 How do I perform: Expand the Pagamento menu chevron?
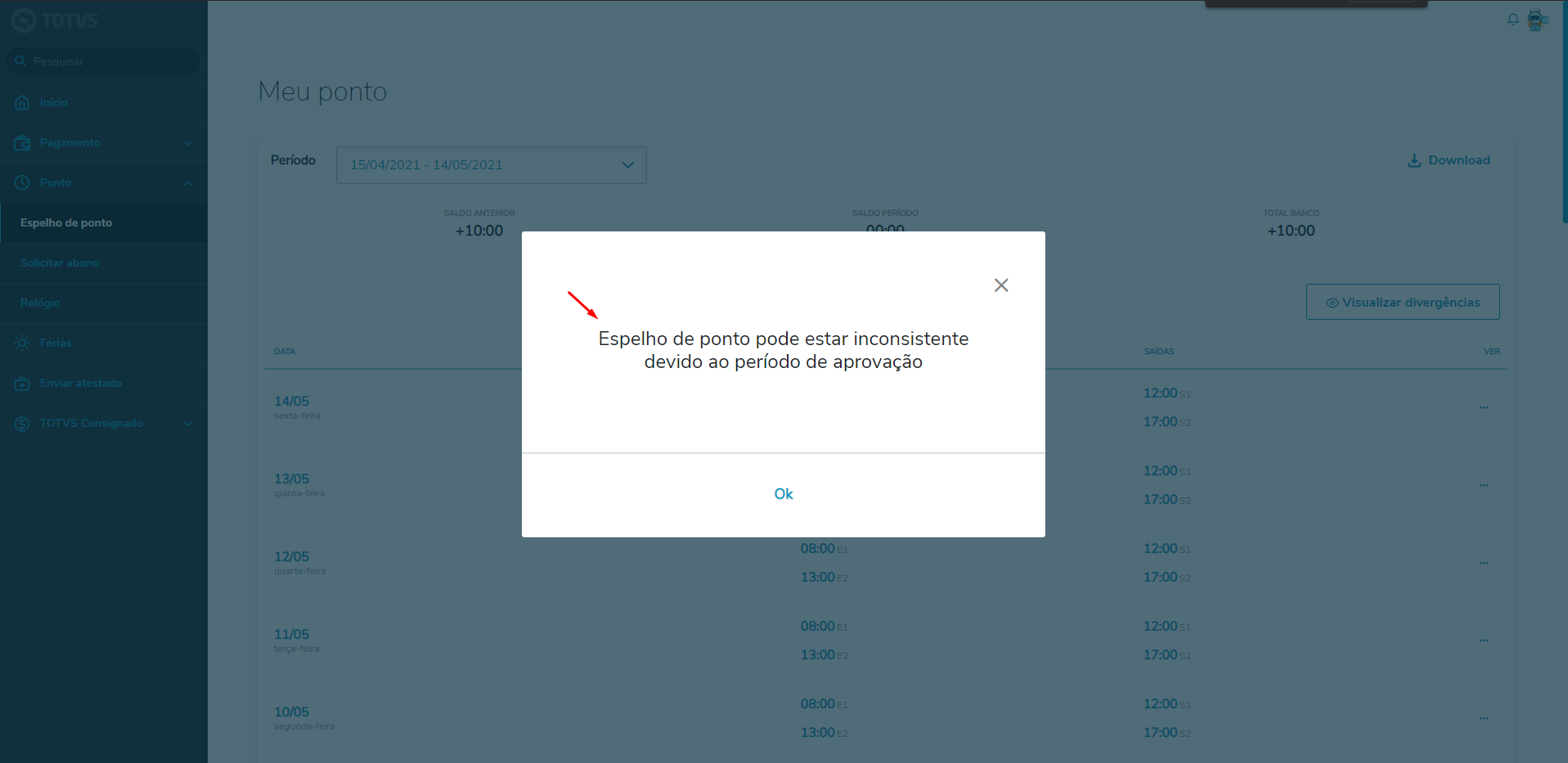tap(188, 143)
